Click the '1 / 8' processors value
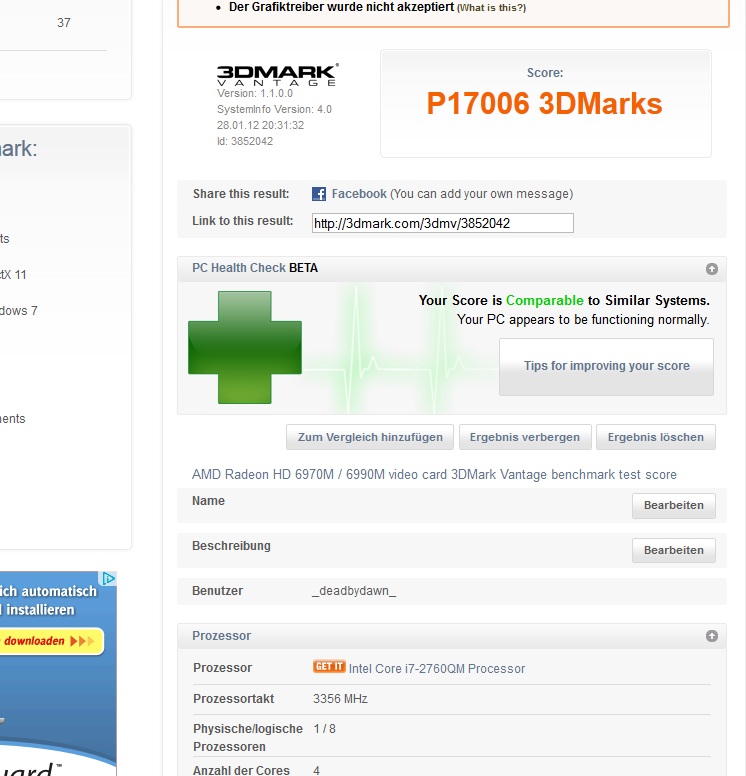The image size is (746, 776). pos(324,729)
